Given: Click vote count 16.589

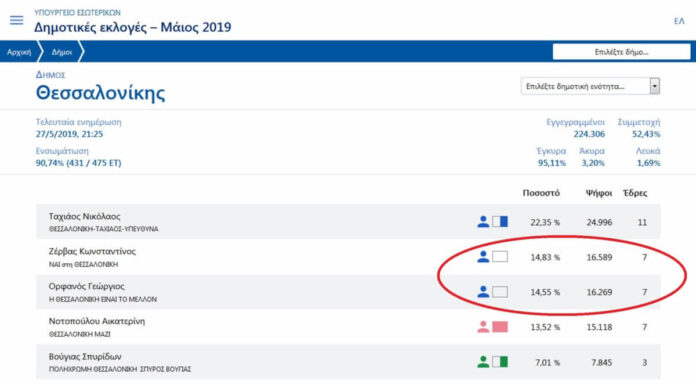Looking at the screenshot, I should click(x=599, y=258).
